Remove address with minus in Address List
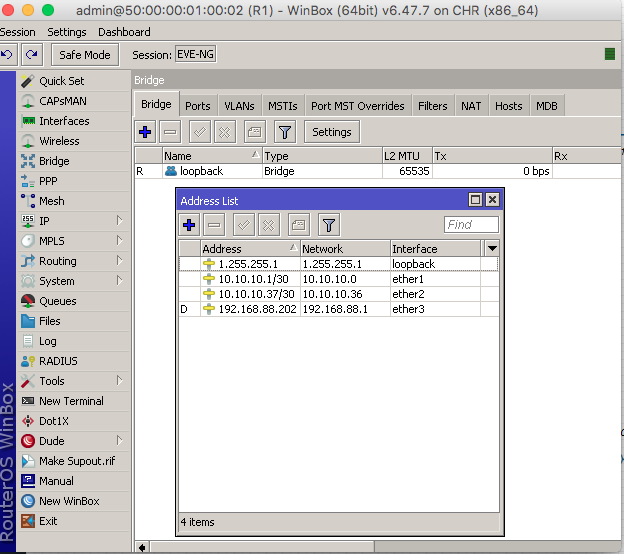 tap(214, 225)
